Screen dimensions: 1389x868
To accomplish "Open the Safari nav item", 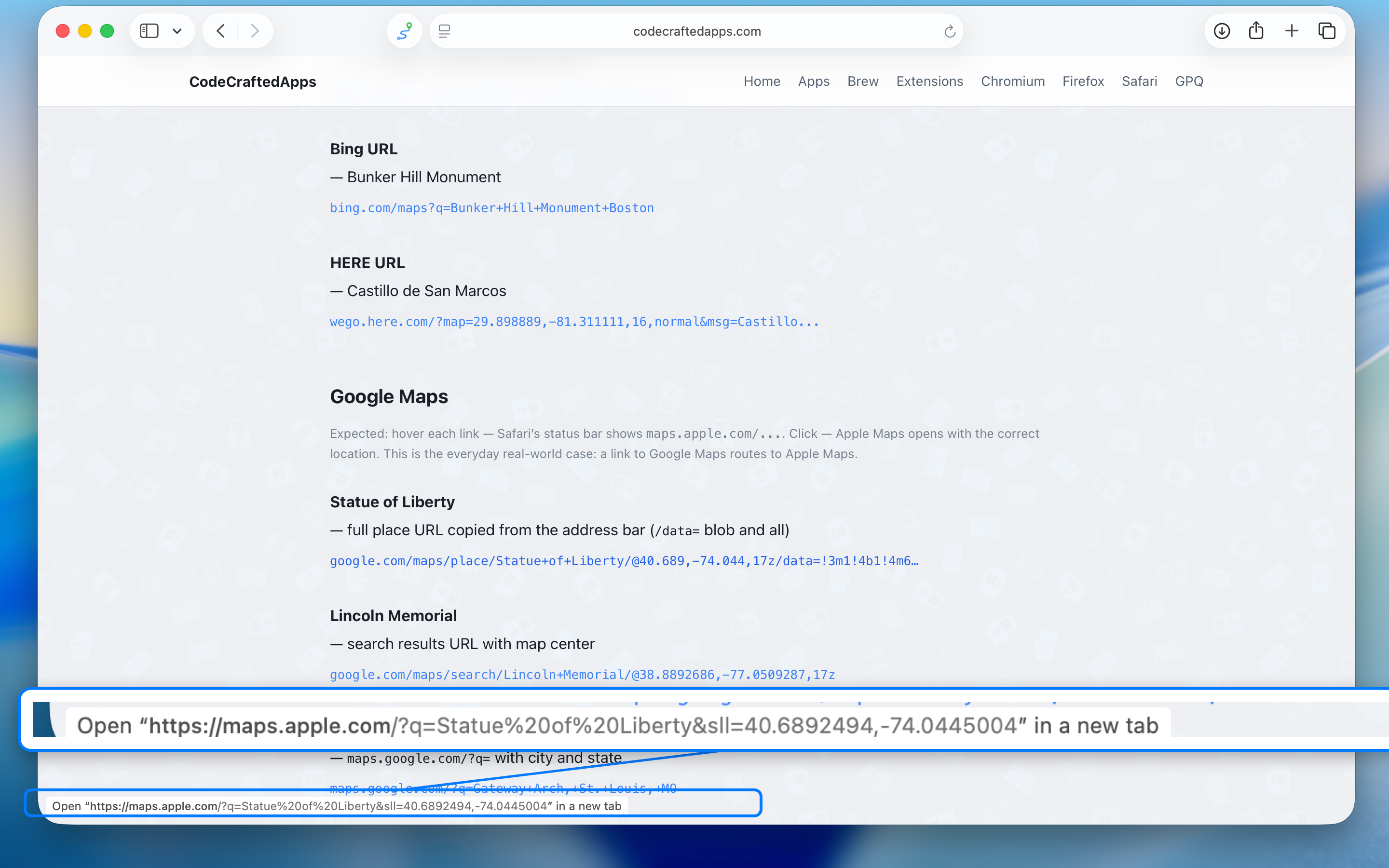I will tap(1139, 81).
